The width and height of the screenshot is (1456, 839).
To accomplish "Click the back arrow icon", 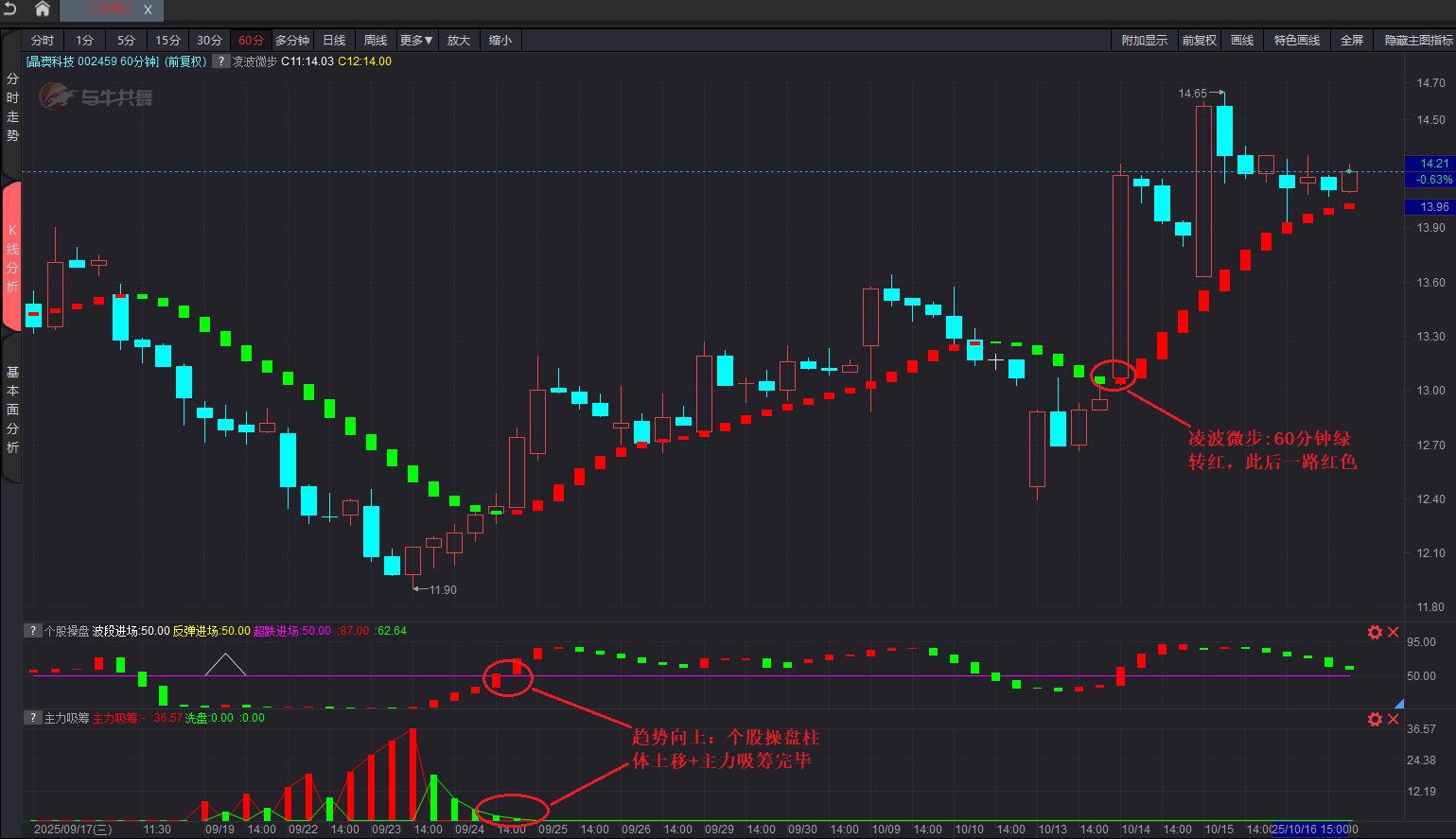I will point(10,9).
